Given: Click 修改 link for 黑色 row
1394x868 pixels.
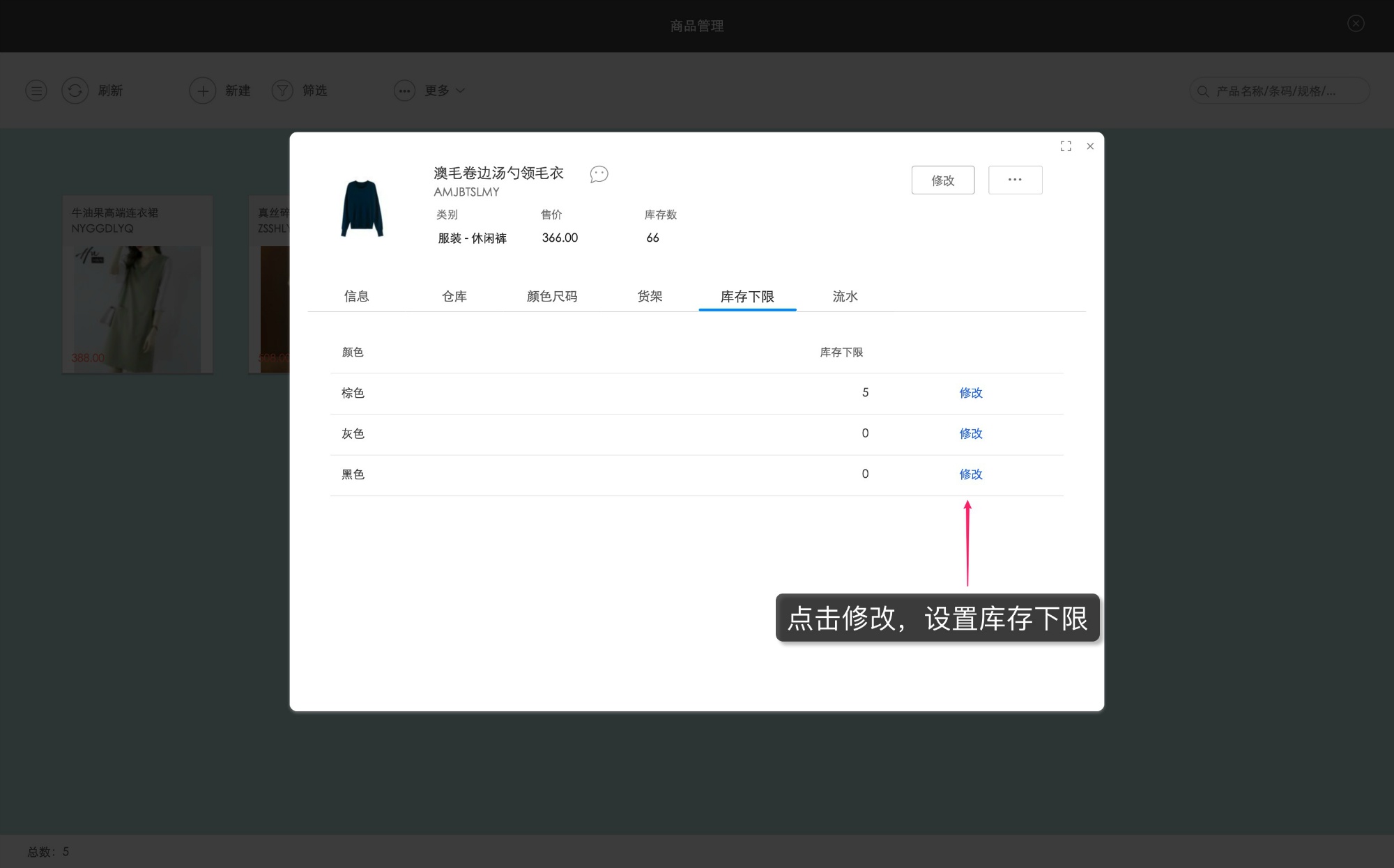Looking at the screenshot, I should (971, 474).
